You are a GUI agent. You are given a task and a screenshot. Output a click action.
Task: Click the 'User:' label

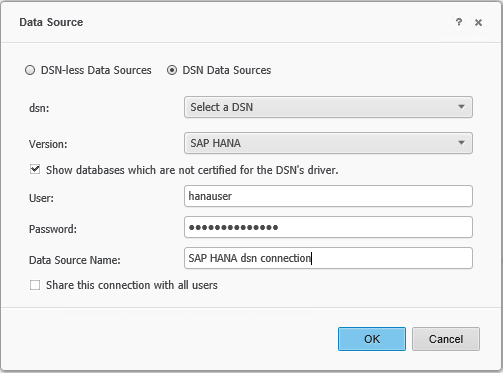(41, 198)
